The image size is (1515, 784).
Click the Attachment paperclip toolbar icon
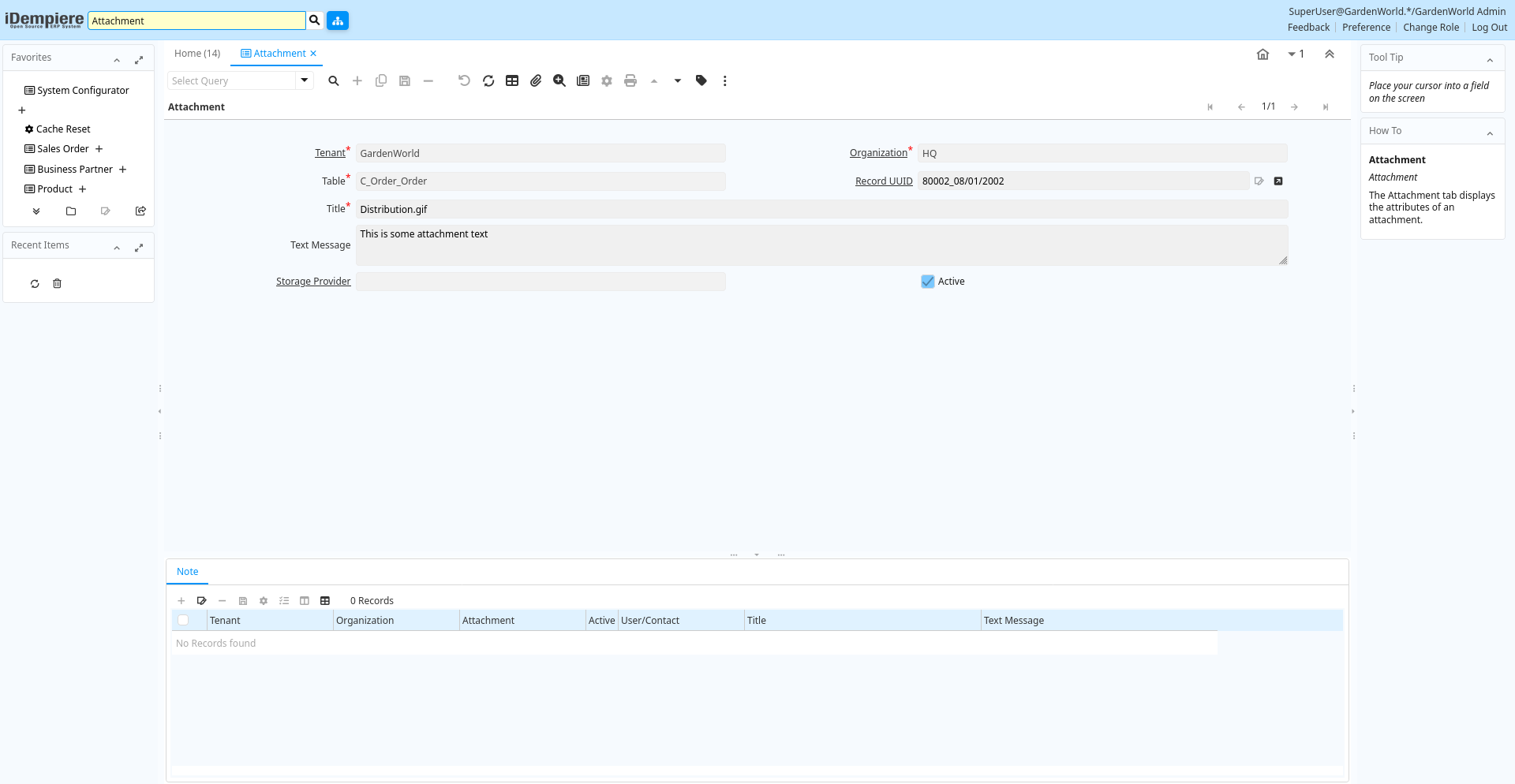click(536, 80)
